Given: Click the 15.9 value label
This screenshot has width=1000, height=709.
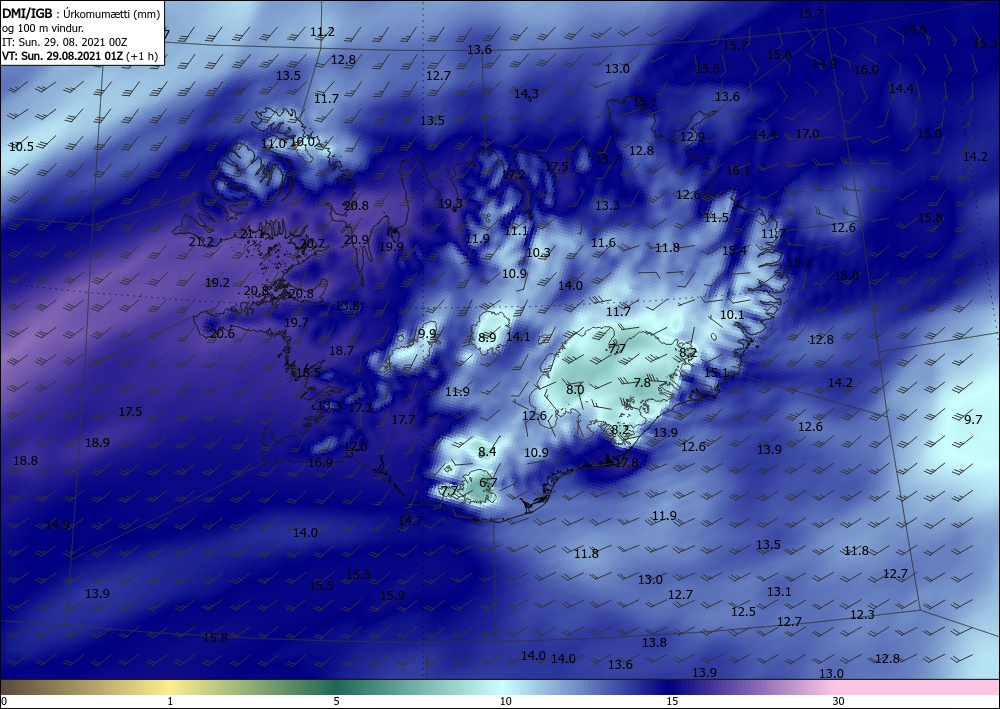Looking at the screenshot, I should click(x=392, y=596).
